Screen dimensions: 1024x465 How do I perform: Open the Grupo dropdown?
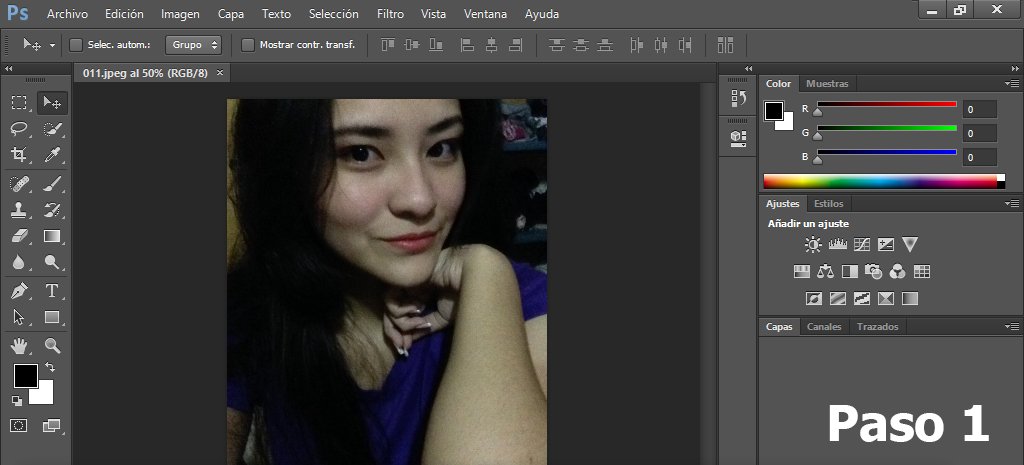point(193,45)
